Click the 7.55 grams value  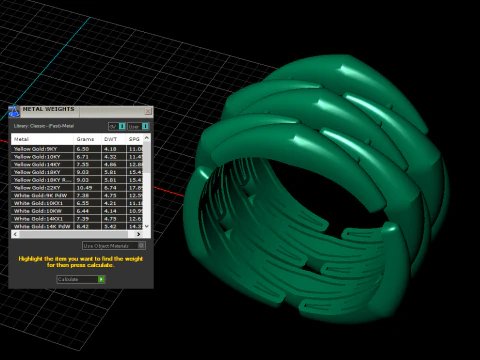[83, 164]
